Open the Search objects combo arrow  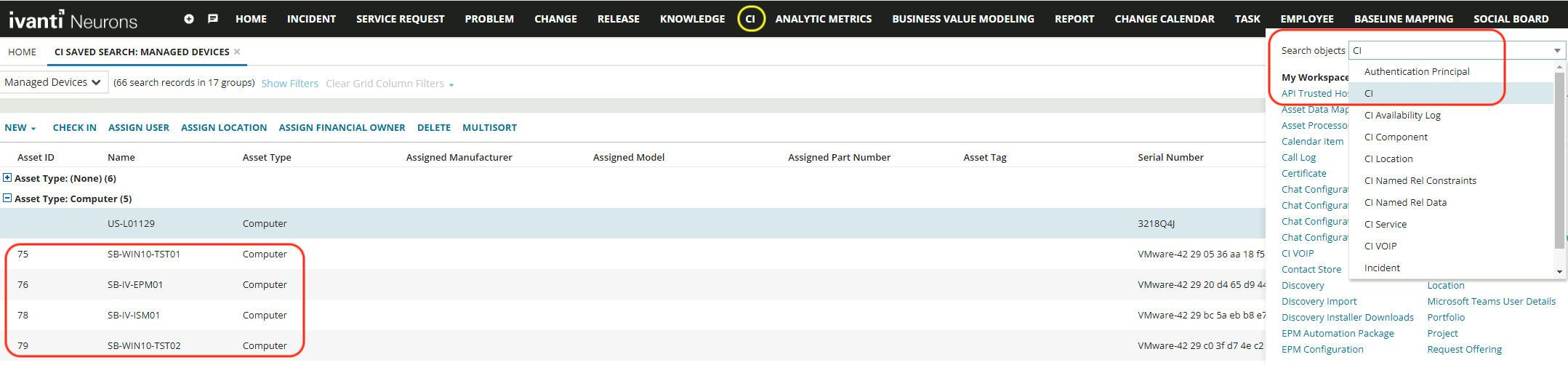(x=1557, y=50)
